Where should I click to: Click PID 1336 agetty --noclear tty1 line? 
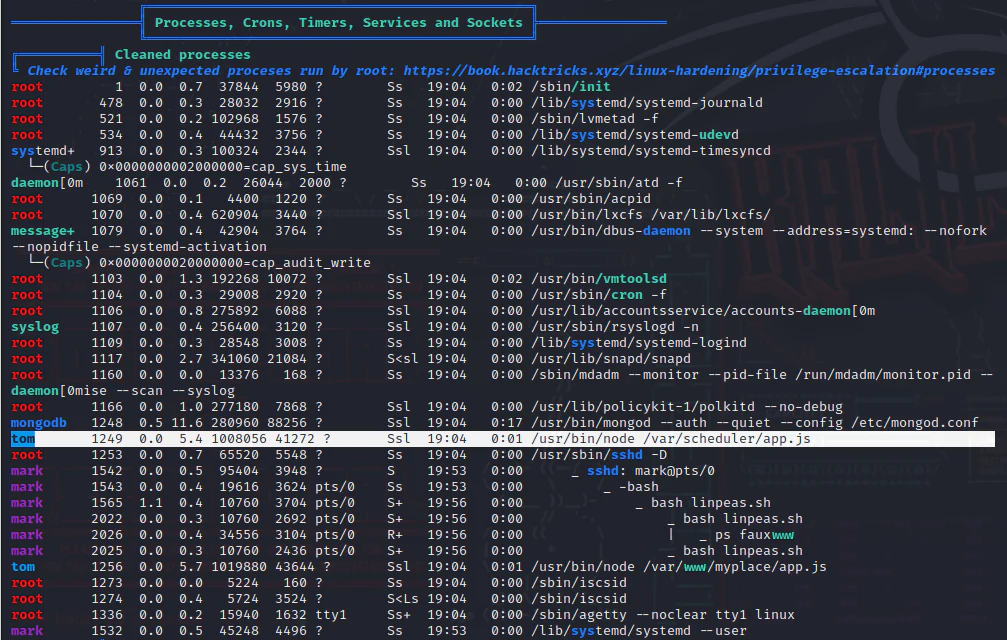(403, 615)
